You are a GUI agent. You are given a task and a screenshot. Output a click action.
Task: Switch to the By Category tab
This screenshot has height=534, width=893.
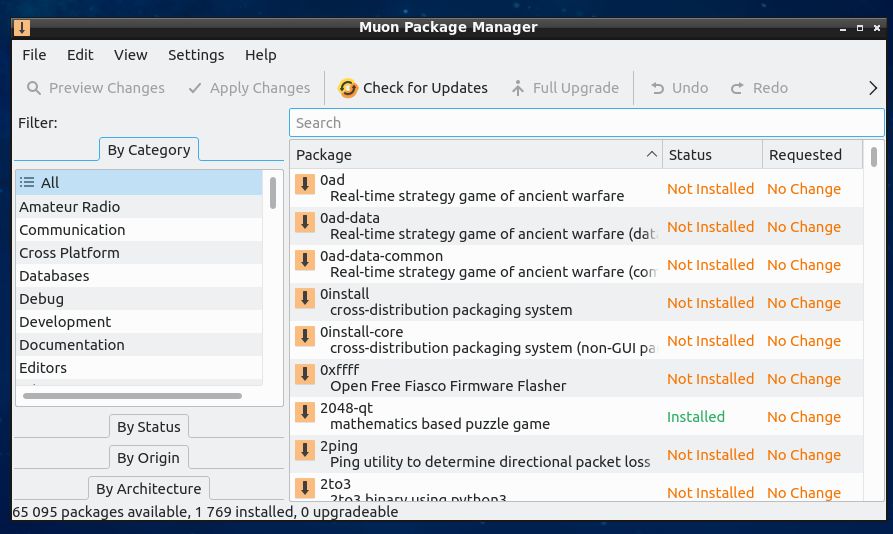tap(149, 150)
